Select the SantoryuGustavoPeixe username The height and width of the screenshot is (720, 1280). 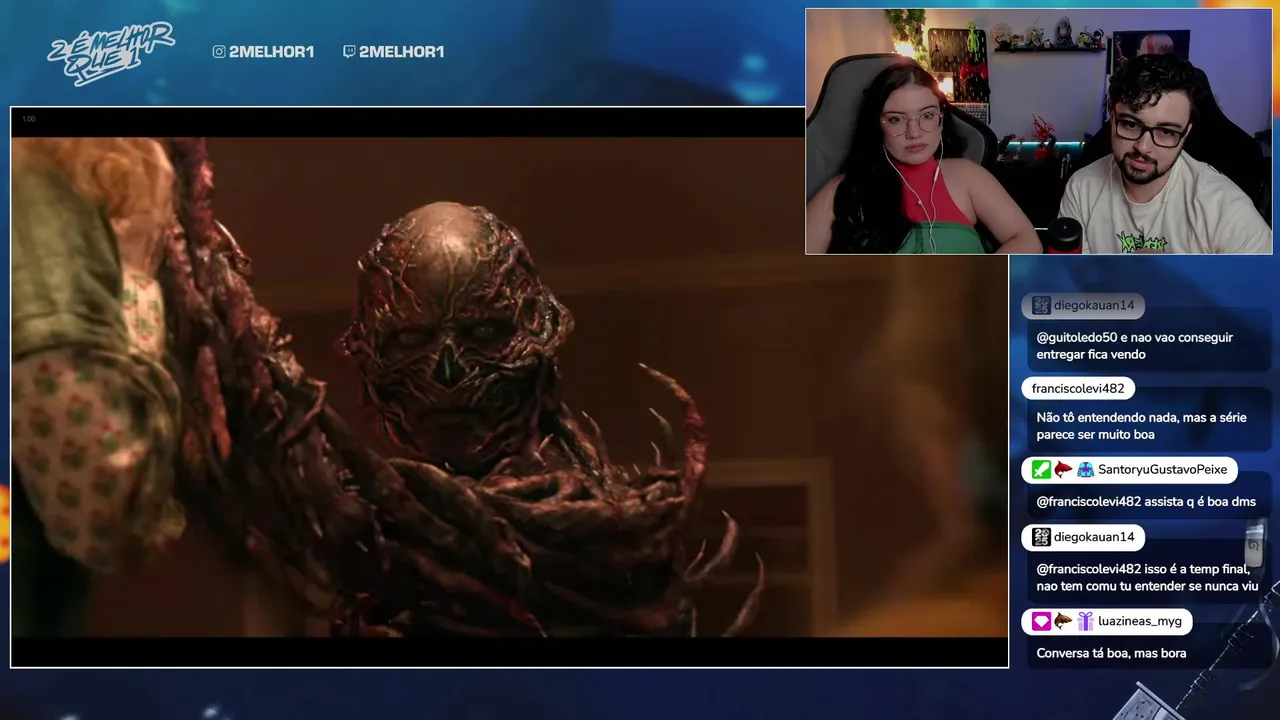coord(1162,470)
